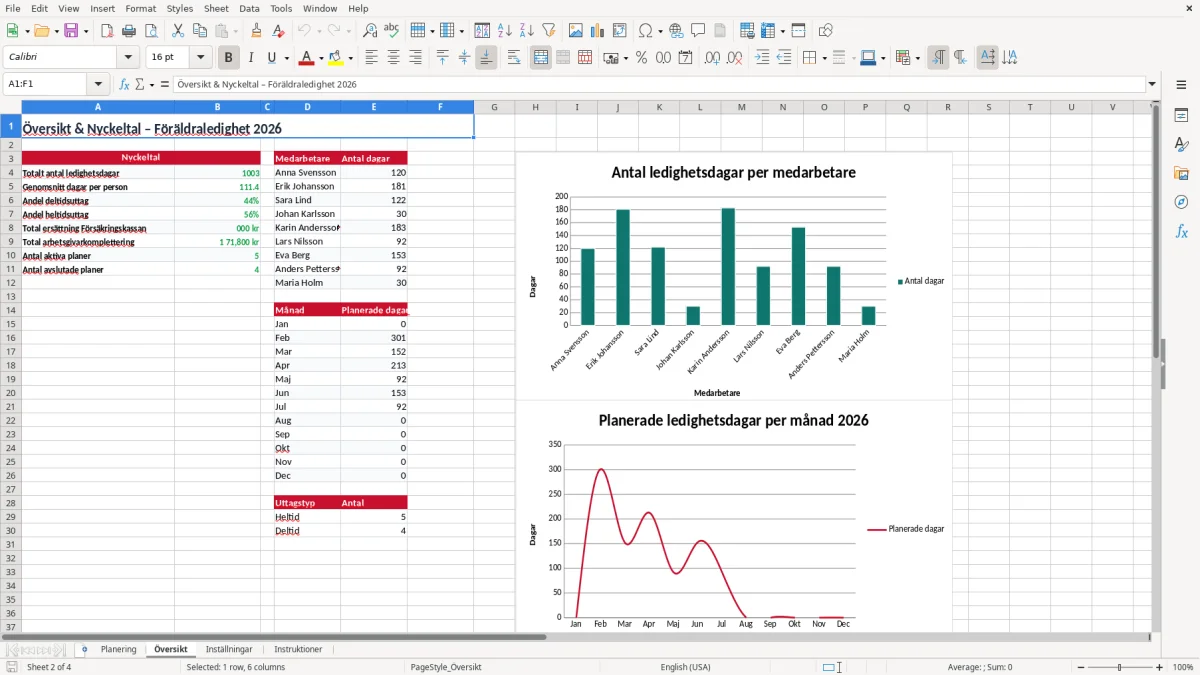
Task: Click the Export as PDF icon
Action: [x=106, y=31]
